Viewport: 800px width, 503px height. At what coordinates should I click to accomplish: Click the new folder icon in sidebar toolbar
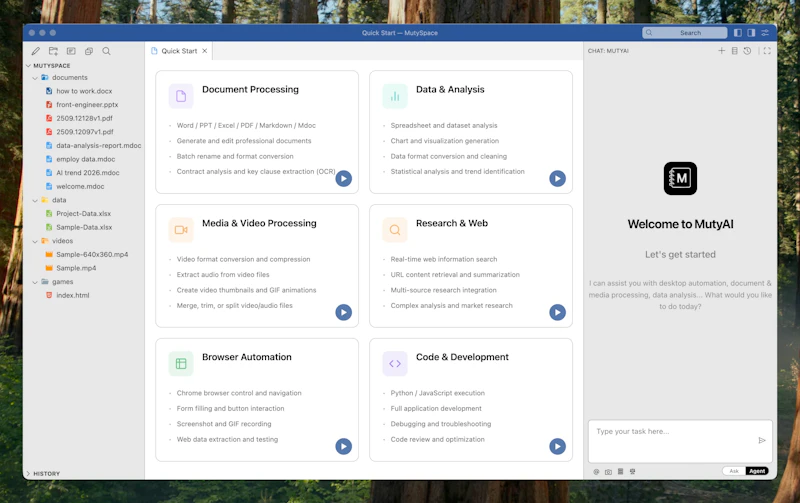[x=53, y=51]
